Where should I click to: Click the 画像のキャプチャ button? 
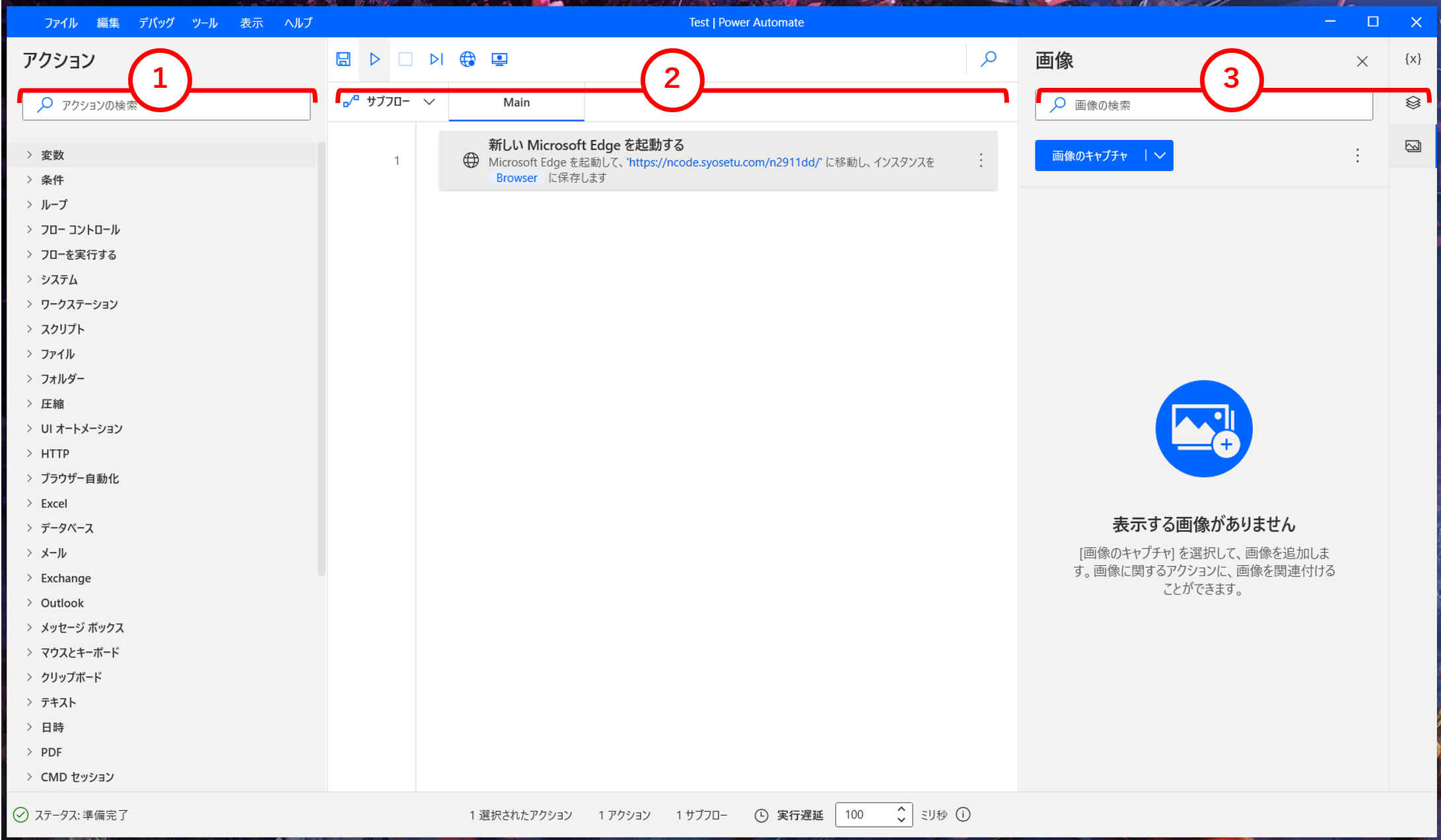click(1090, 156)
